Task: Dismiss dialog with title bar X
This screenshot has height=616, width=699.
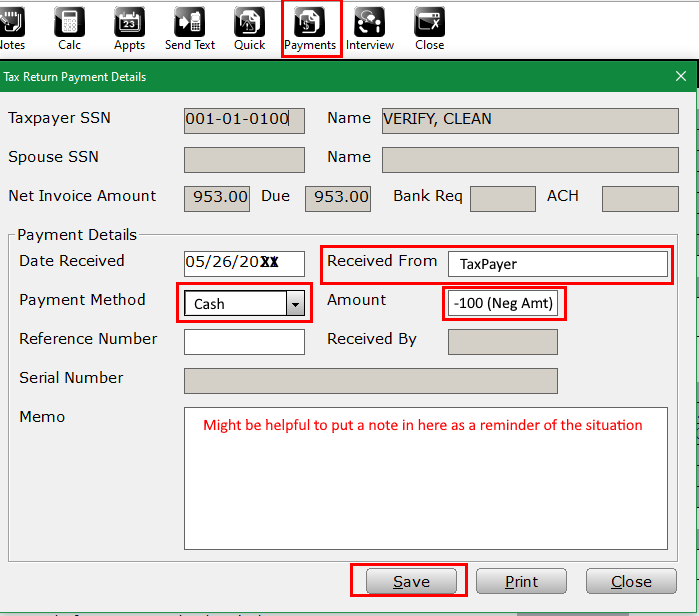Action: pyautogui.click(x=681, y=76)
